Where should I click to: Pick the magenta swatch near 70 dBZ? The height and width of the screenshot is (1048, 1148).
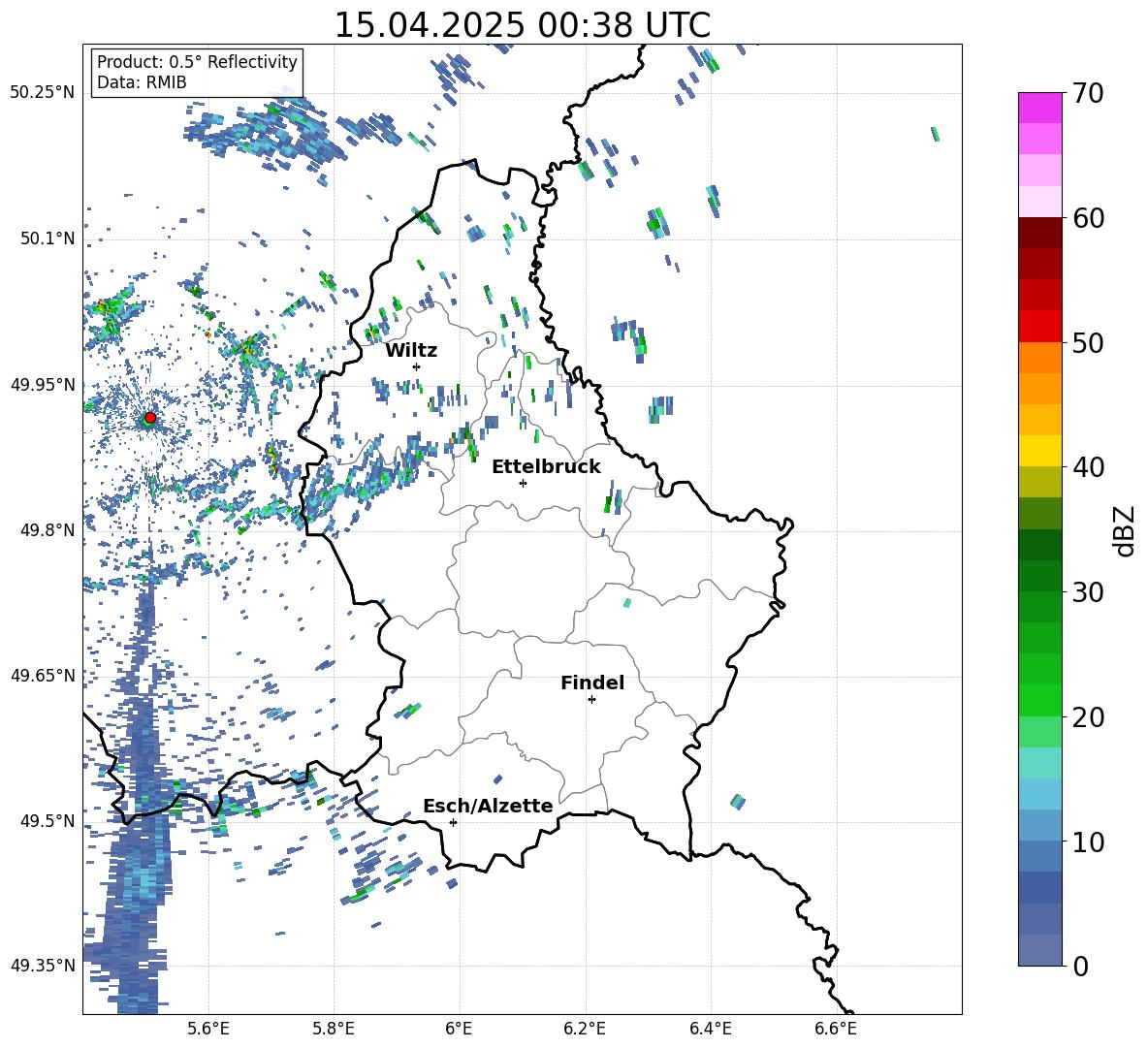pyautogui.click(x=1039, y=108)
